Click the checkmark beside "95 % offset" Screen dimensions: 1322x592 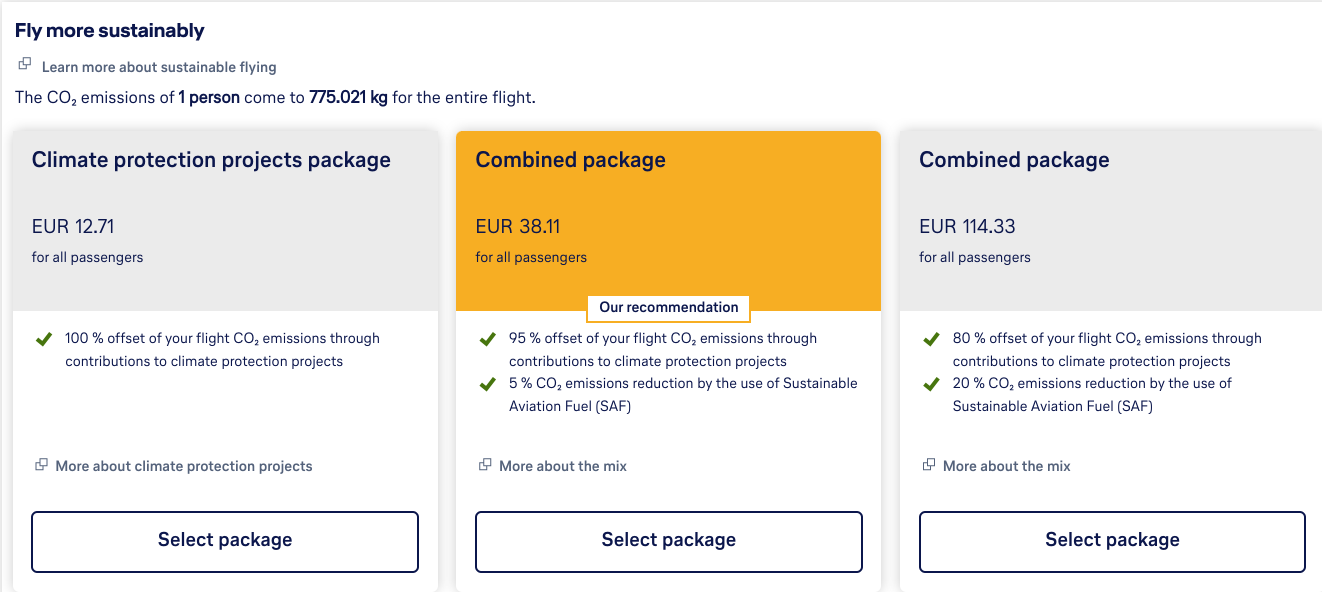click(488, 339)
